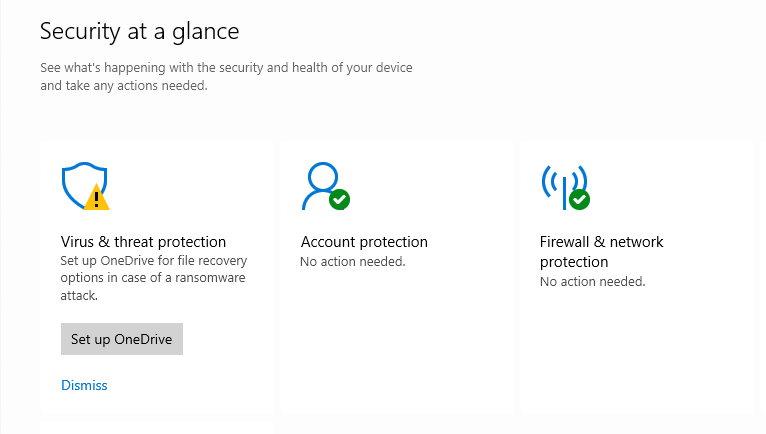Click the "Security at a glance" heading
This screenshot has width=766, height=434.
click(x=139, y=31)
